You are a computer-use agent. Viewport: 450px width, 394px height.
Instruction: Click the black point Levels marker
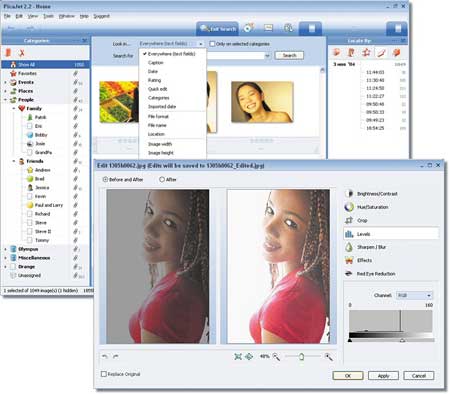click(350, 340)
